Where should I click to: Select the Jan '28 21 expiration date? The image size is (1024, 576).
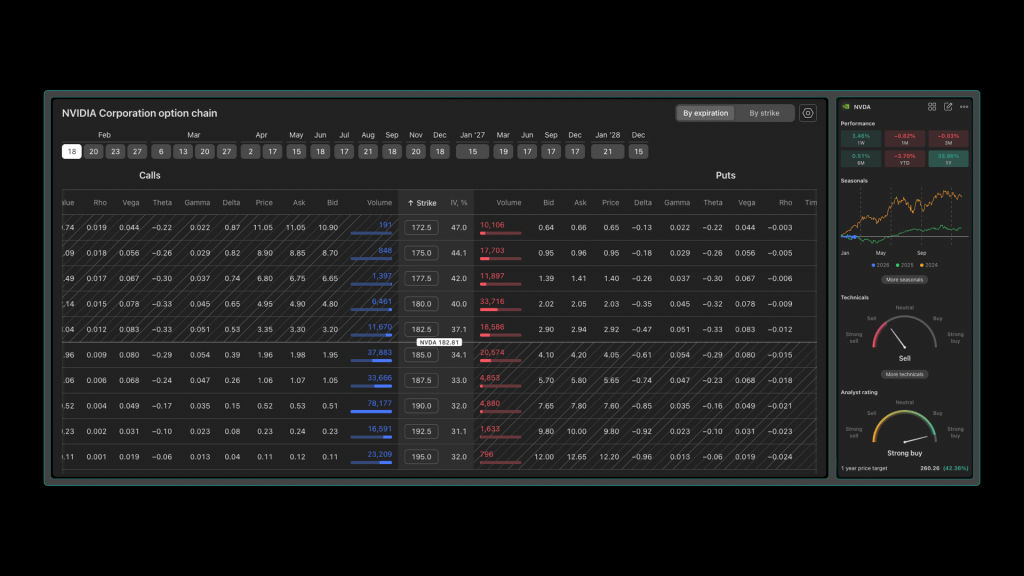(608, 152)
